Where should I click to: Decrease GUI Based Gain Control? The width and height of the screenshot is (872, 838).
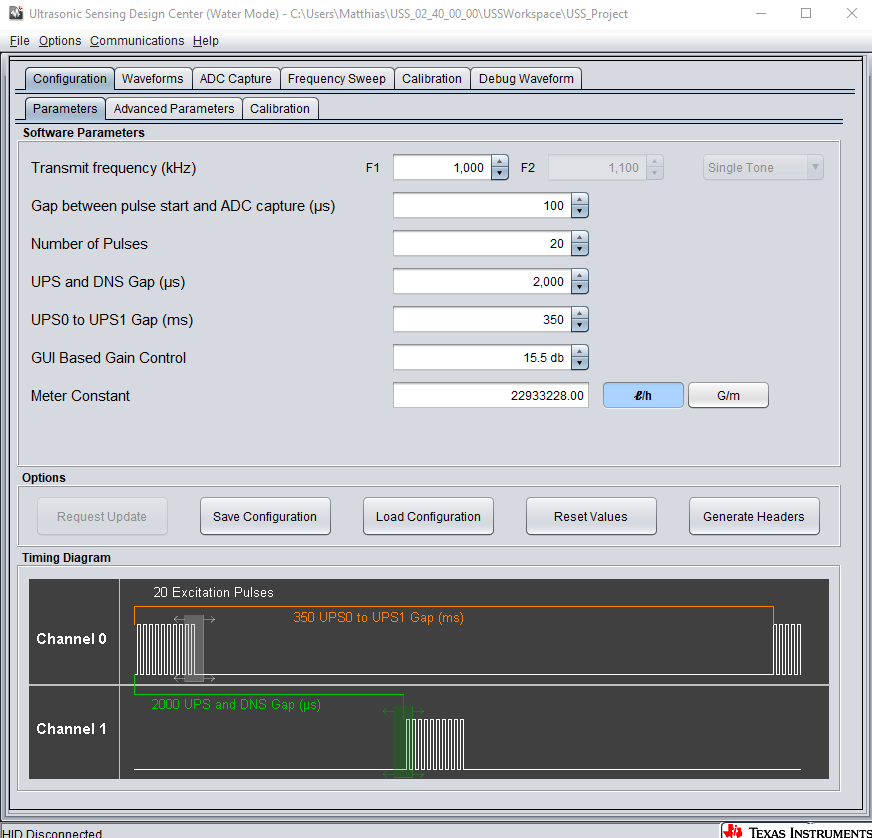(579, 363)
